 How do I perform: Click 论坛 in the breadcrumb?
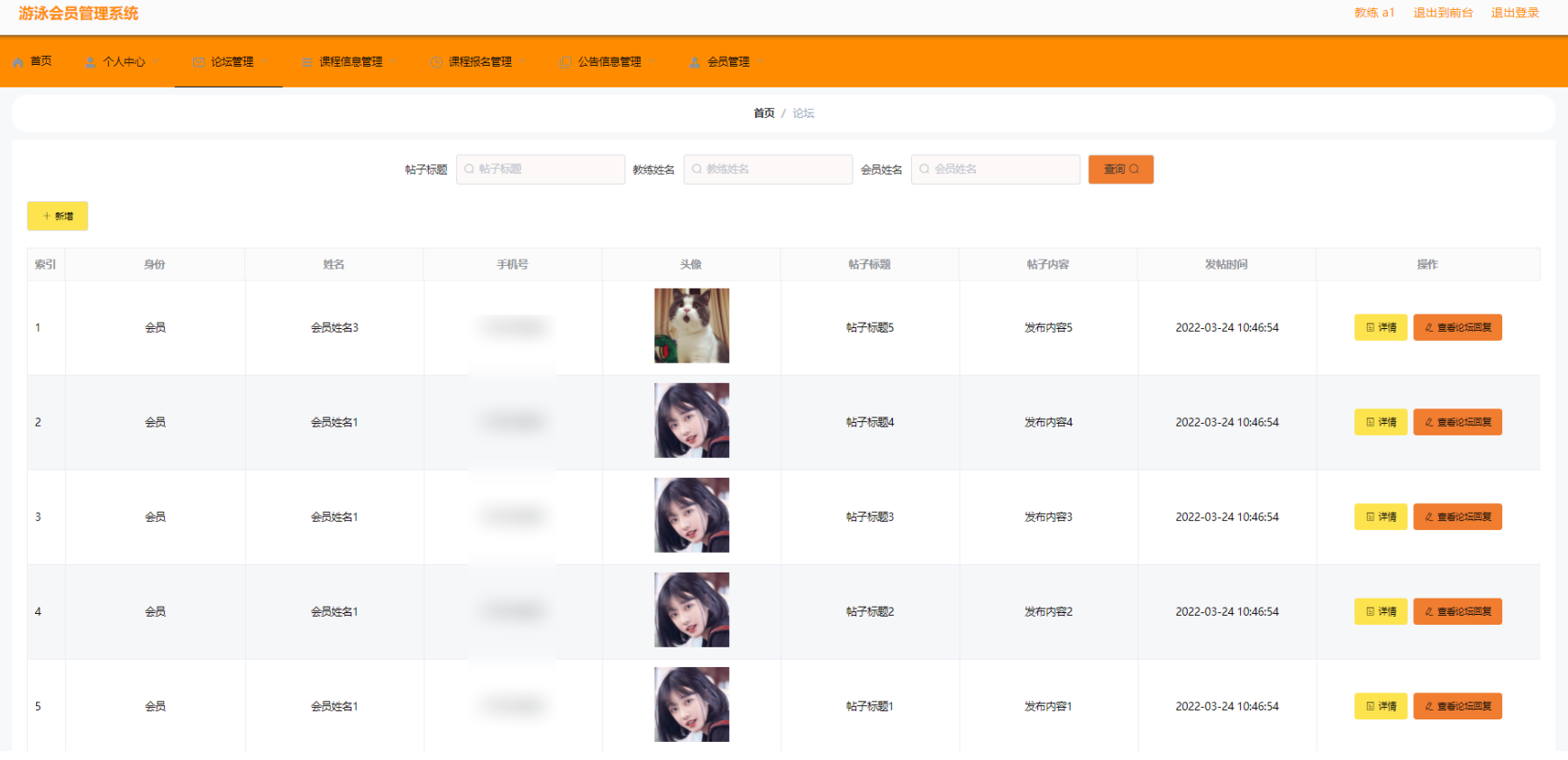803,114
